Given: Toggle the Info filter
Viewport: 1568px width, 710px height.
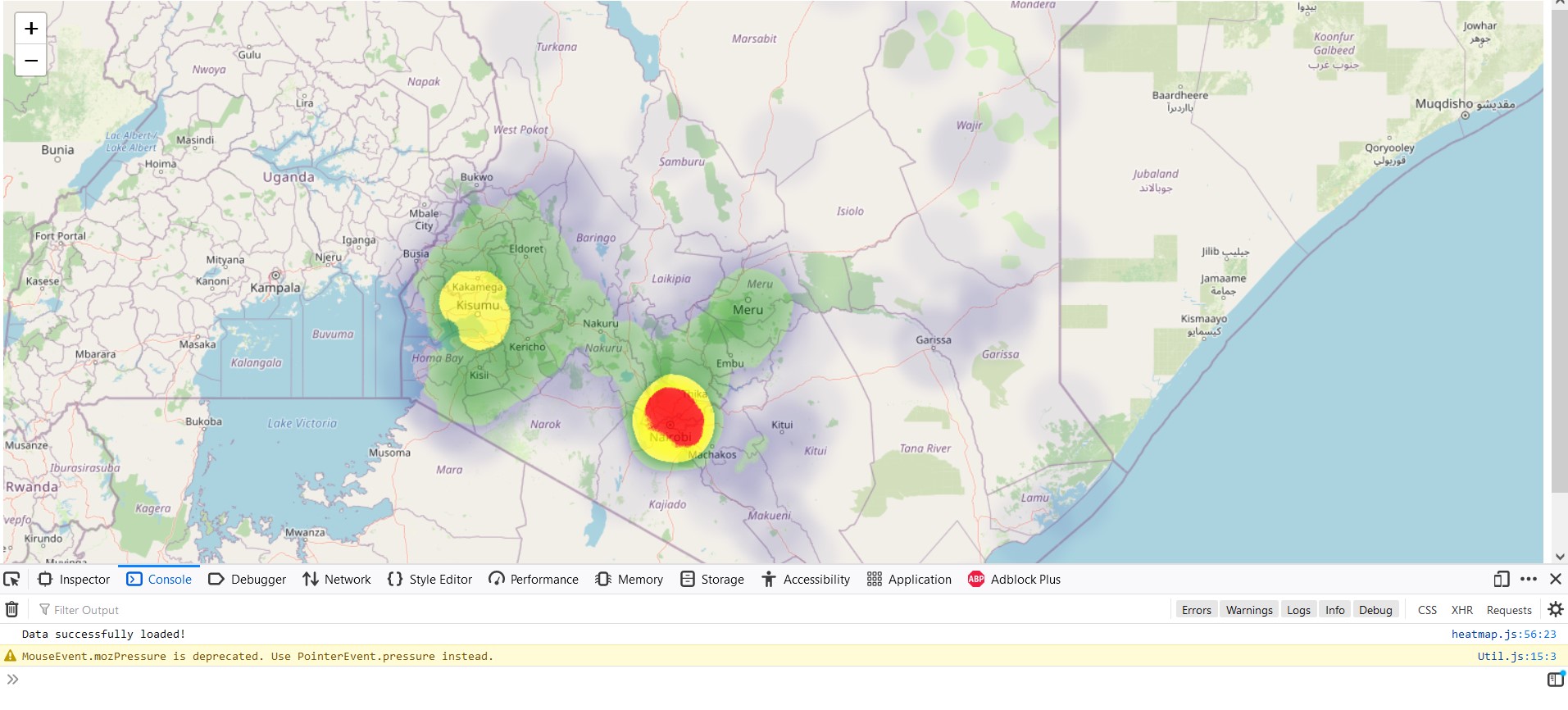Looking at the screenshot, I should click(x=1334, y=610).
